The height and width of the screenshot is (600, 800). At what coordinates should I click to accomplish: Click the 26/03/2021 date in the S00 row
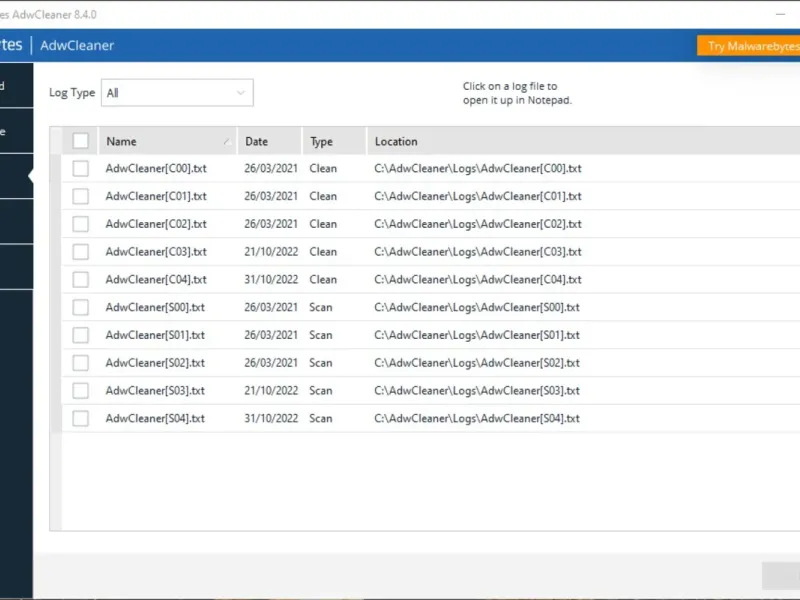click(x=271, y=307)
